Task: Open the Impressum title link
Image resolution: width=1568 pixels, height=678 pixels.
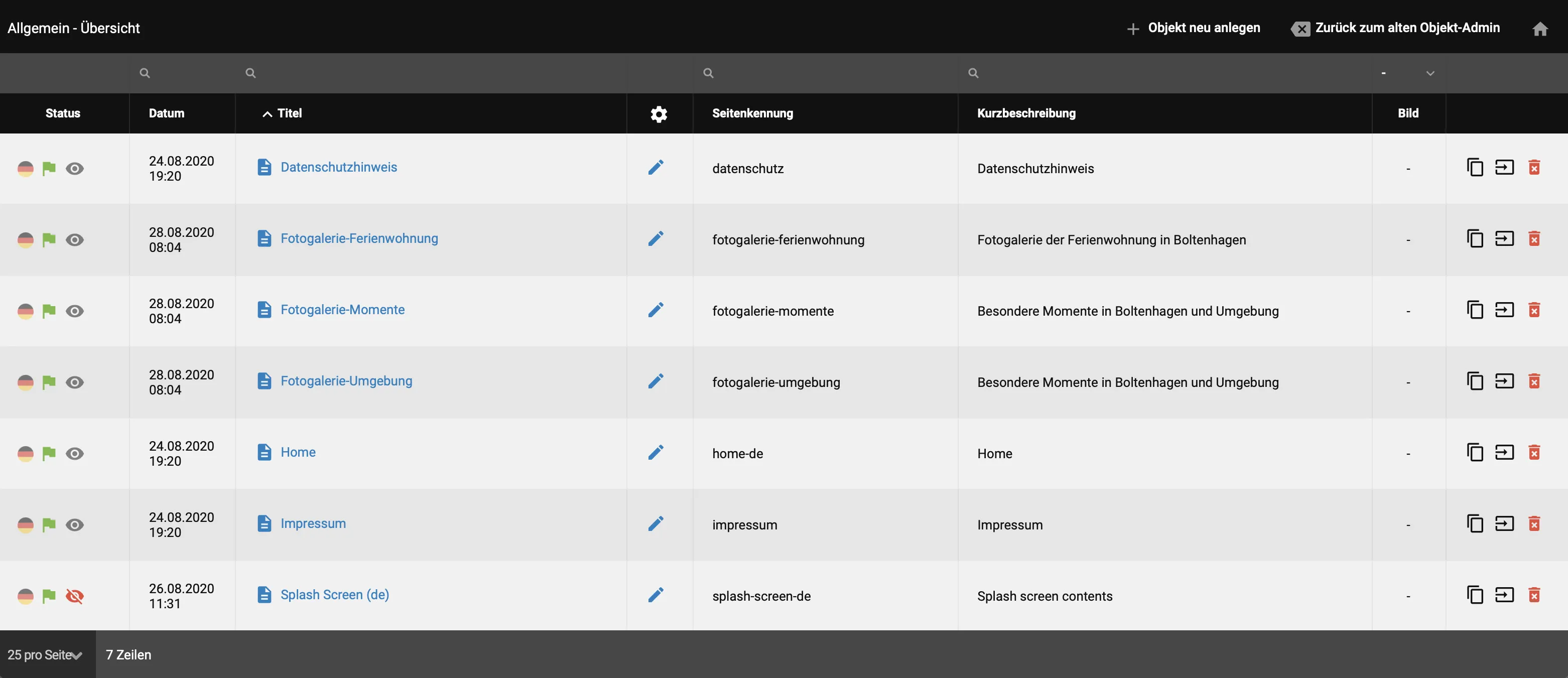Action: click(x=313, y=523)
